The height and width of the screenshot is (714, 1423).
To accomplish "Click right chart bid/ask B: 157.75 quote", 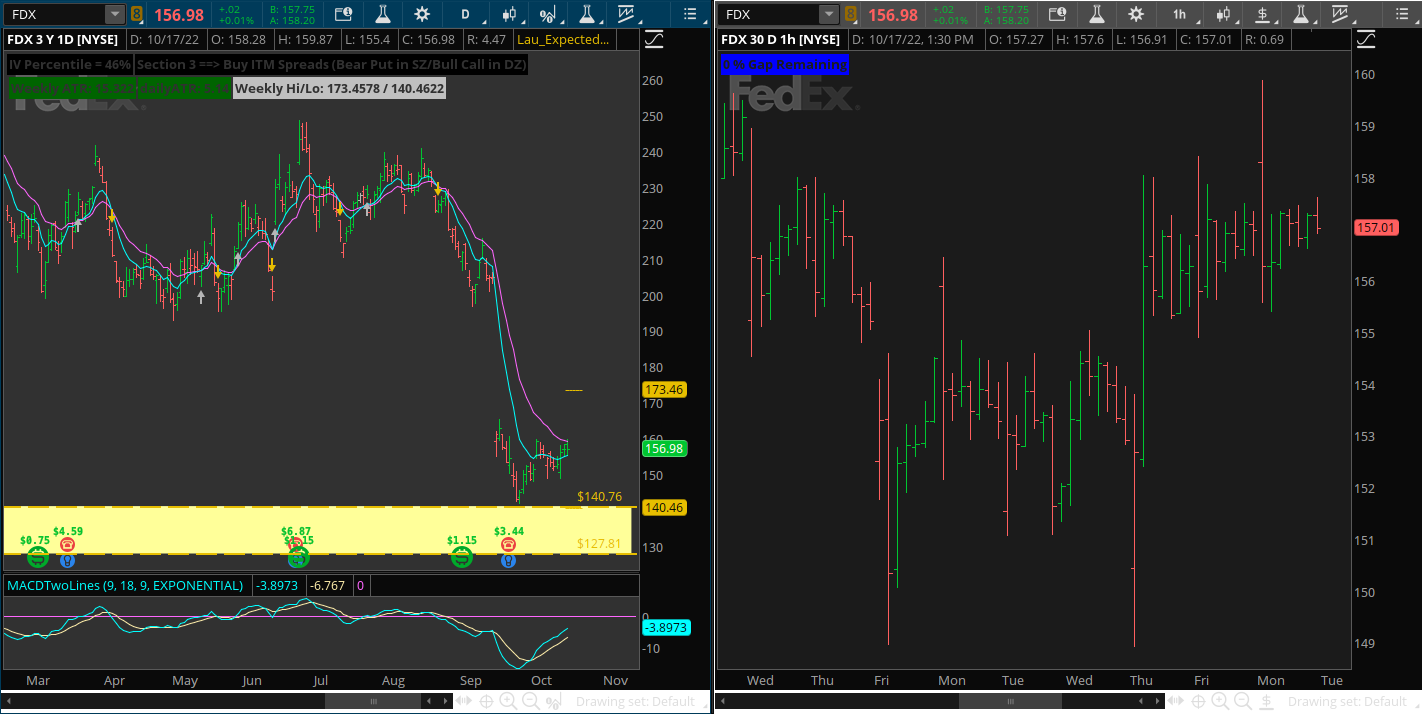I will point(1006,9).
